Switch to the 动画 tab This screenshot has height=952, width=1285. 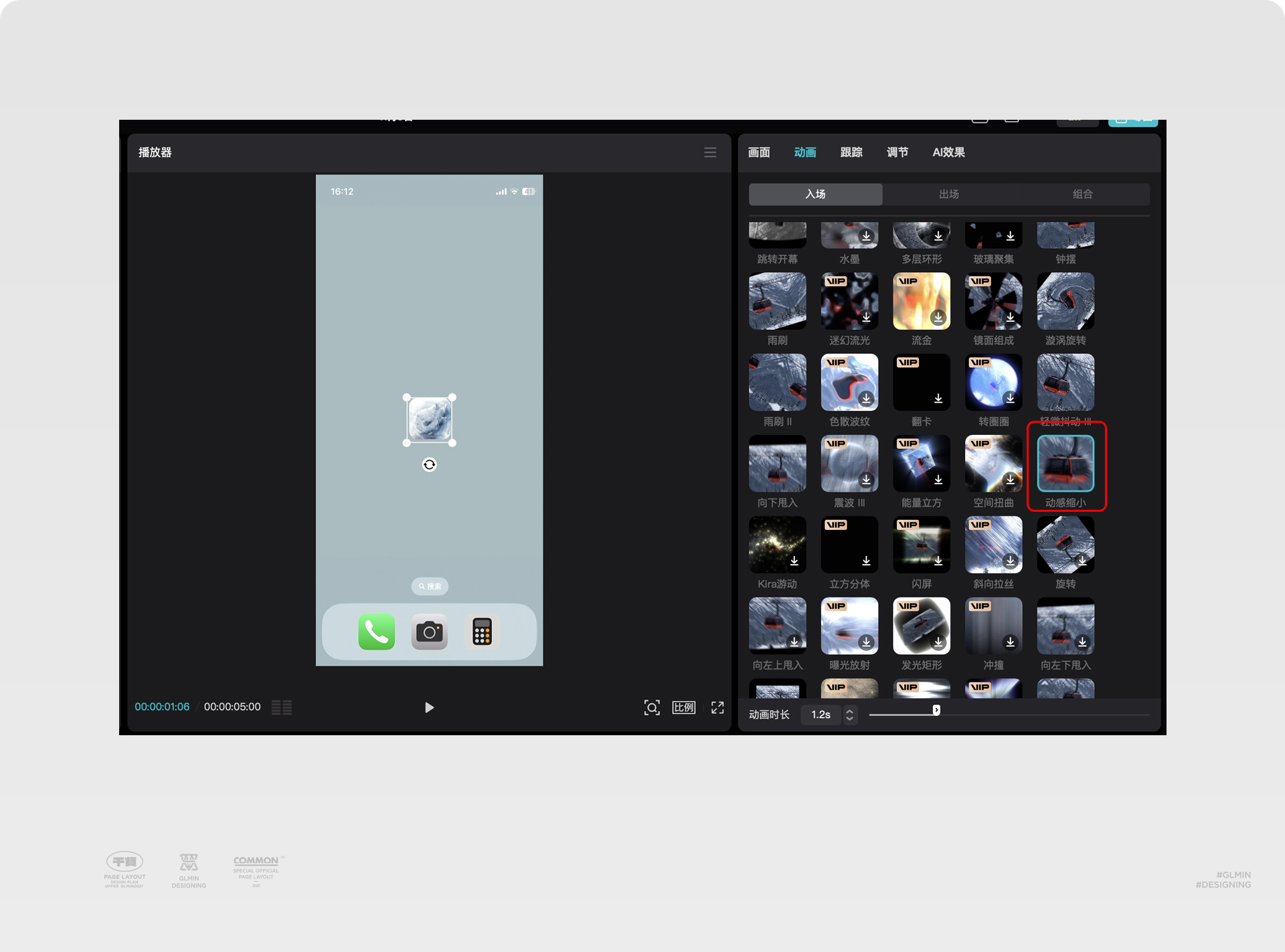coord(805,153)
